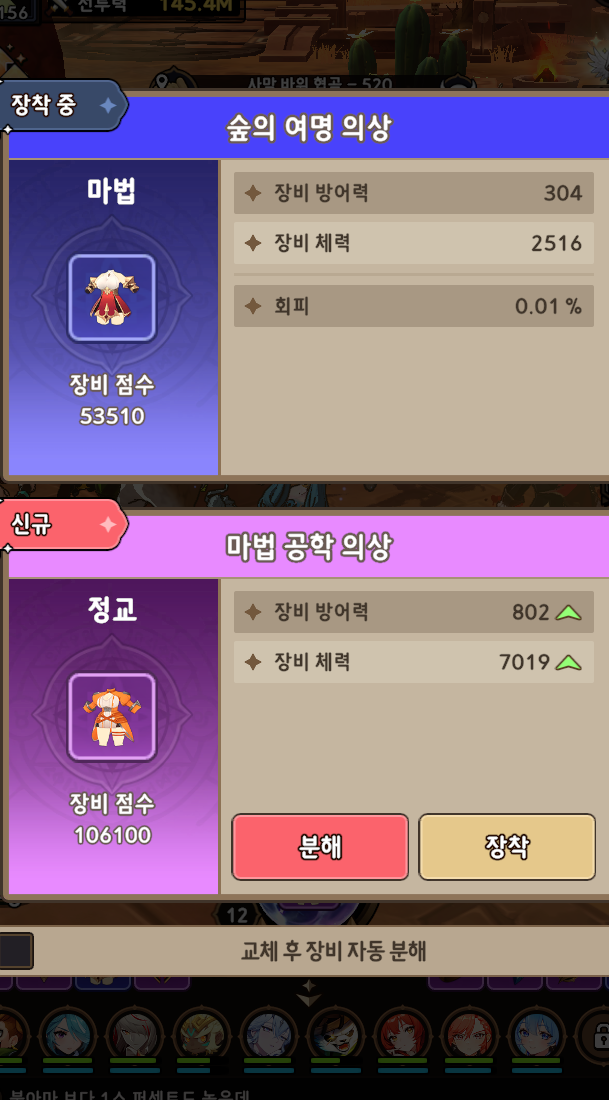Expand the downward double-arrow below the panel
The height and width of the screenshot is (1100, 609).
(x=307, y=989)
